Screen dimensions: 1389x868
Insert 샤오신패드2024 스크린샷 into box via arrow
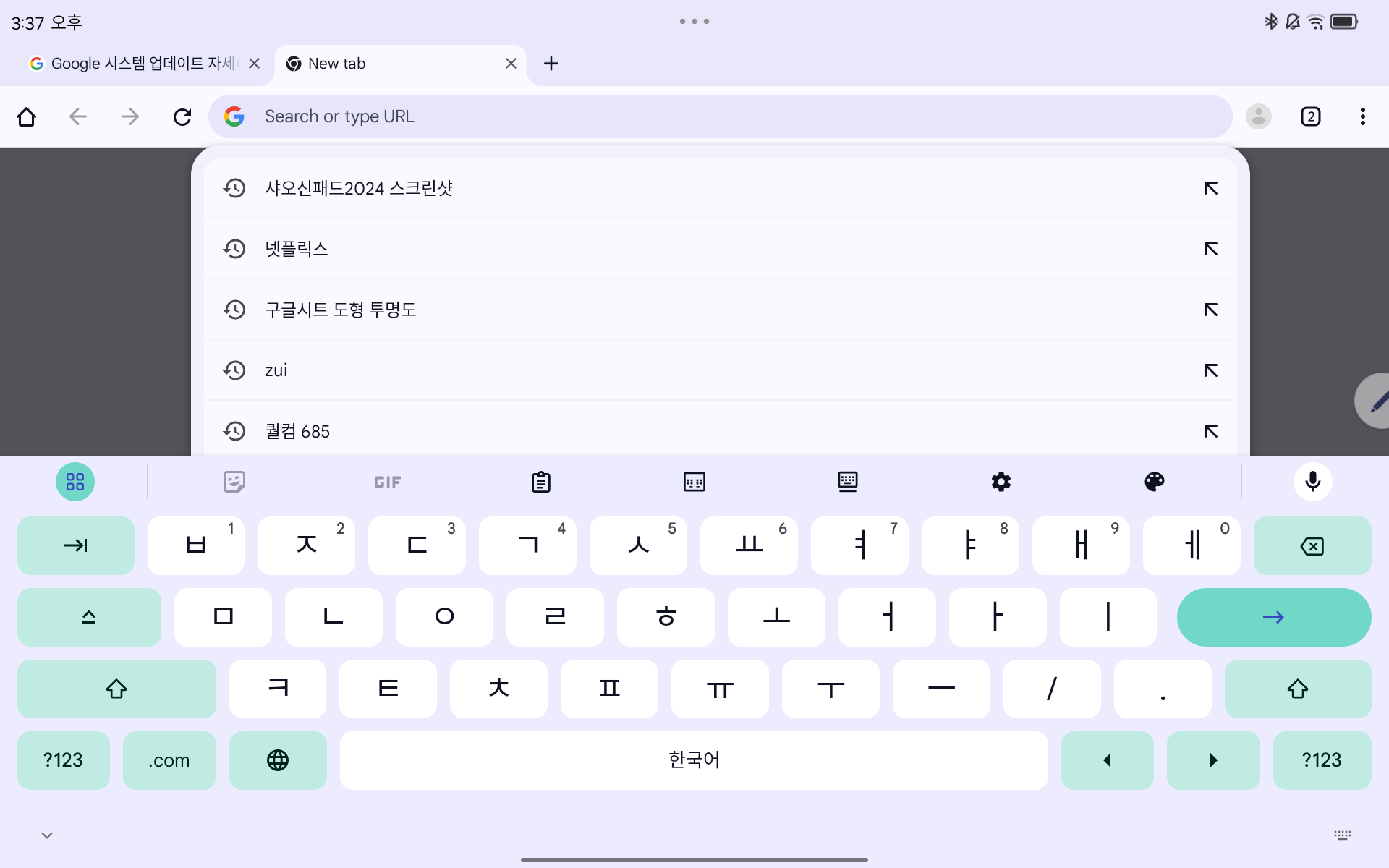(1211, 188)
